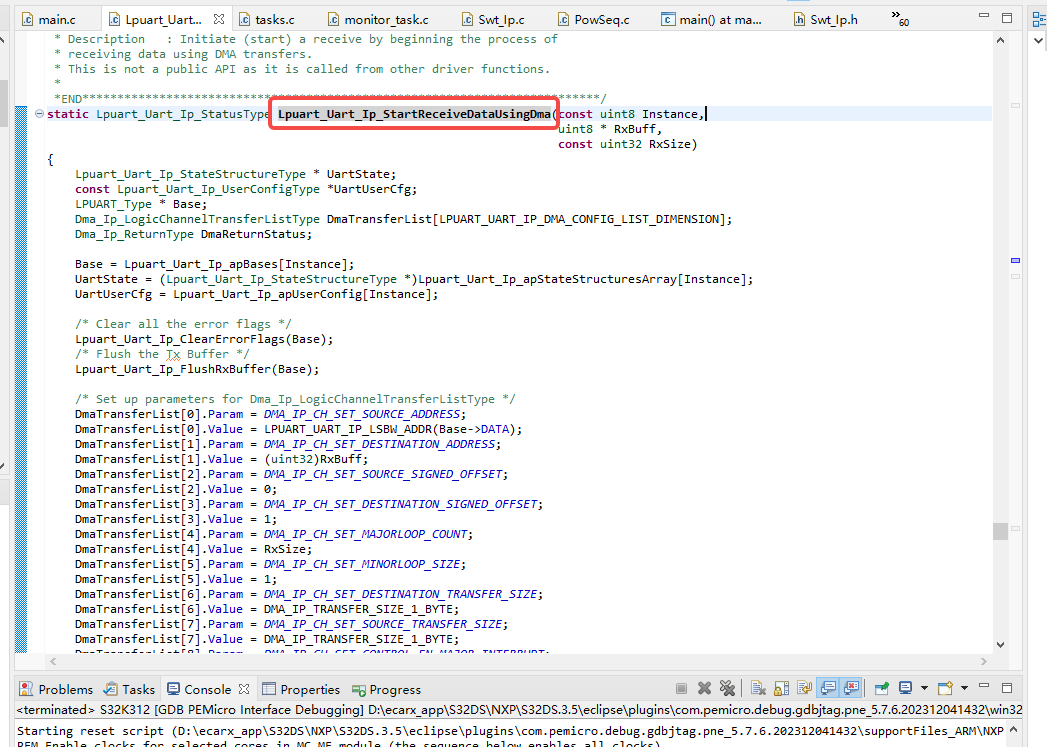
Task: Pin the current console
Action: tap(881, 688)
